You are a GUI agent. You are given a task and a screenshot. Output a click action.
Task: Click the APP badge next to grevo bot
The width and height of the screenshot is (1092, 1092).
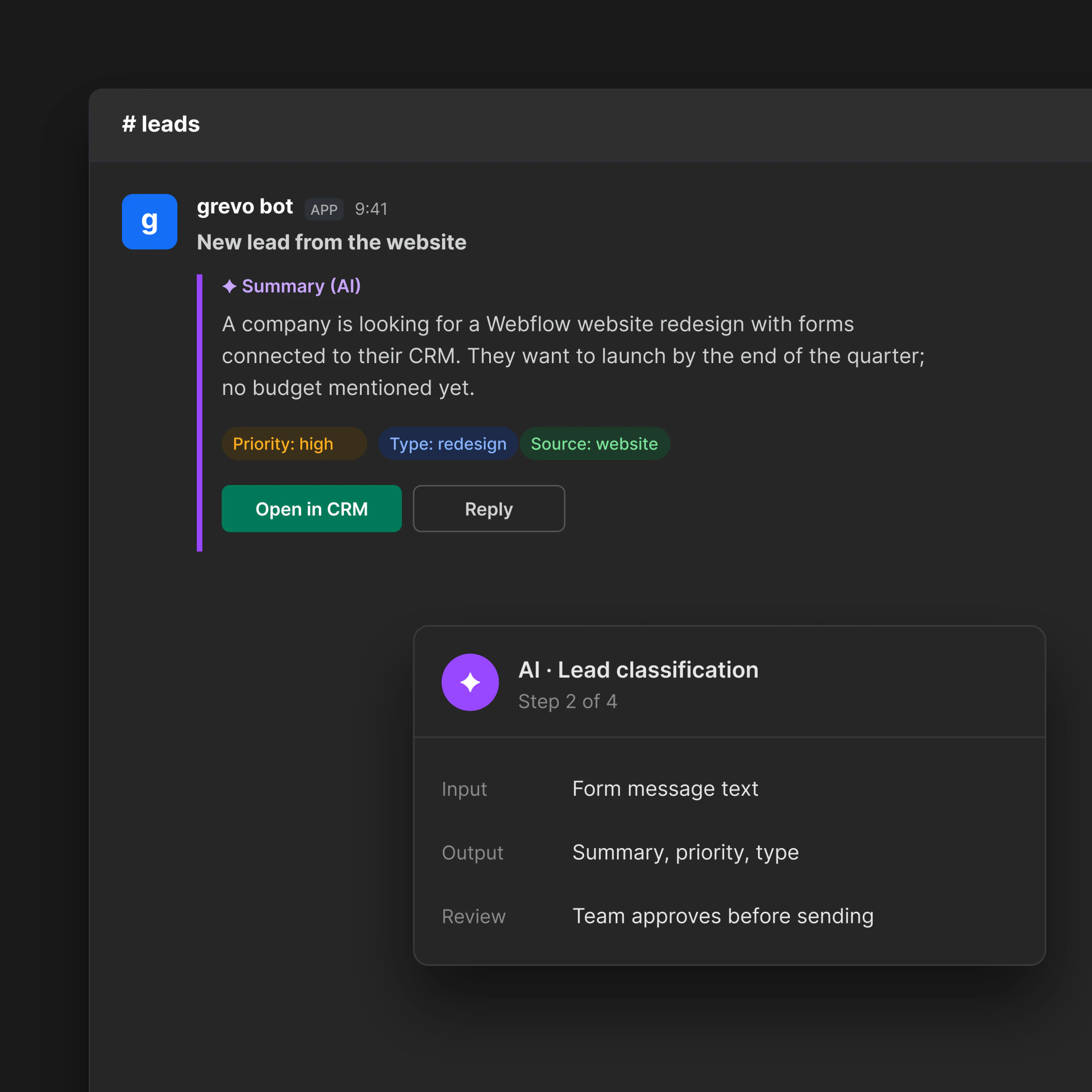pos(324,210)
